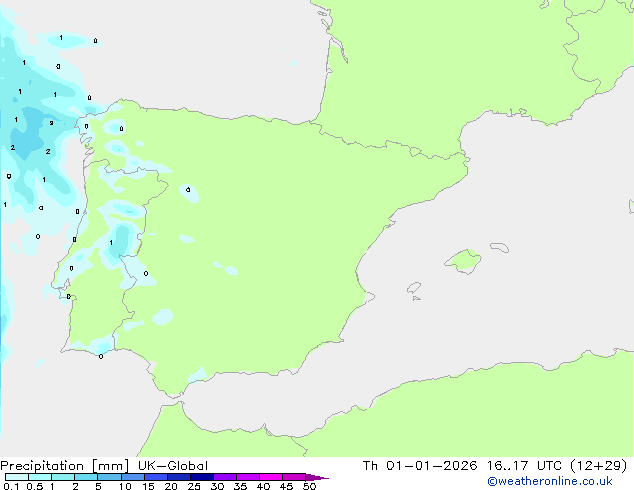Image resolution: width=634 pixels, height=490 pixels.
Task: Click the date 'Th 01-01-2026'
Action: (420, 466)
